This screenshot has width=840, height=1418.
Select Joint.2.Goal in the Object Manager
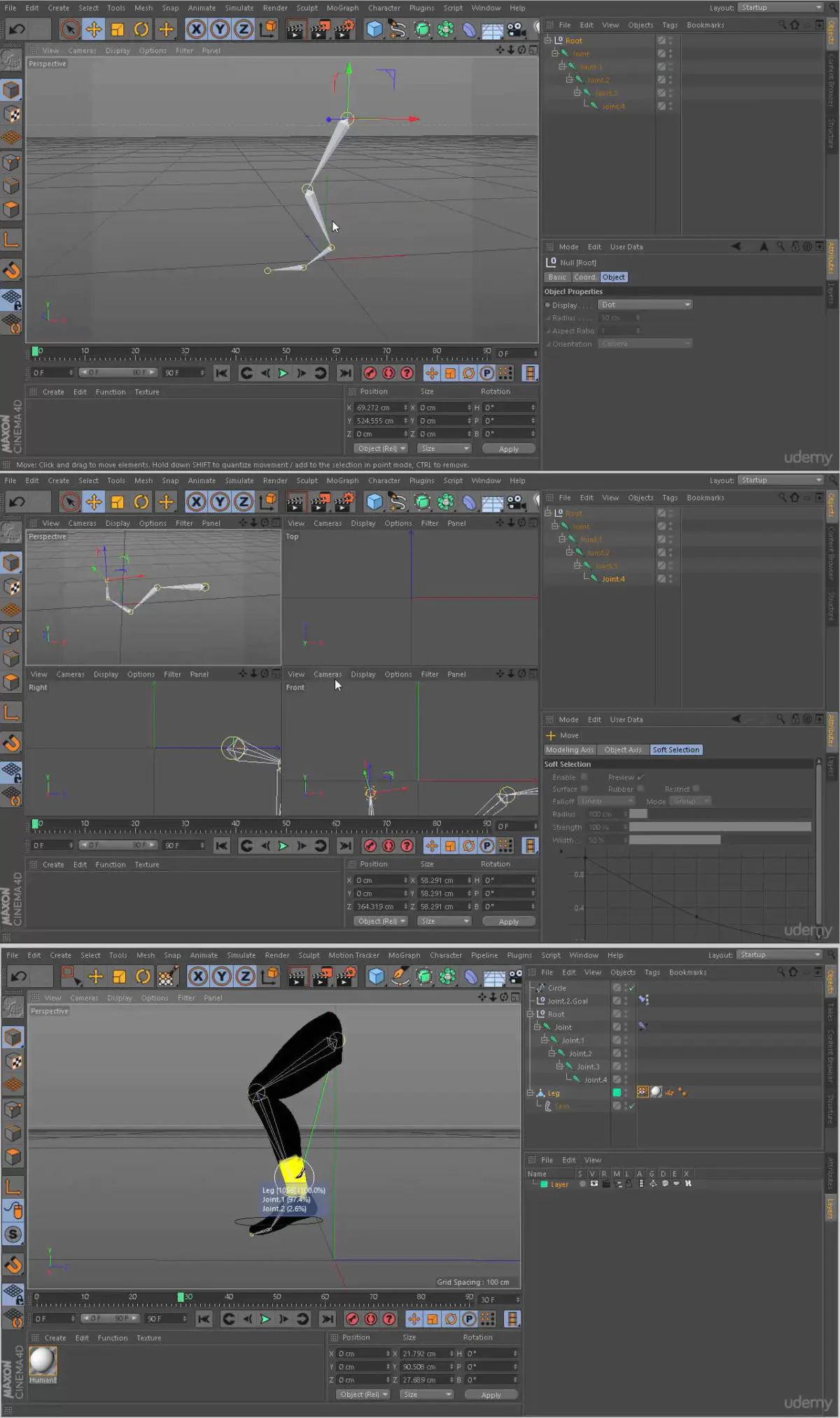[567, 1001]
